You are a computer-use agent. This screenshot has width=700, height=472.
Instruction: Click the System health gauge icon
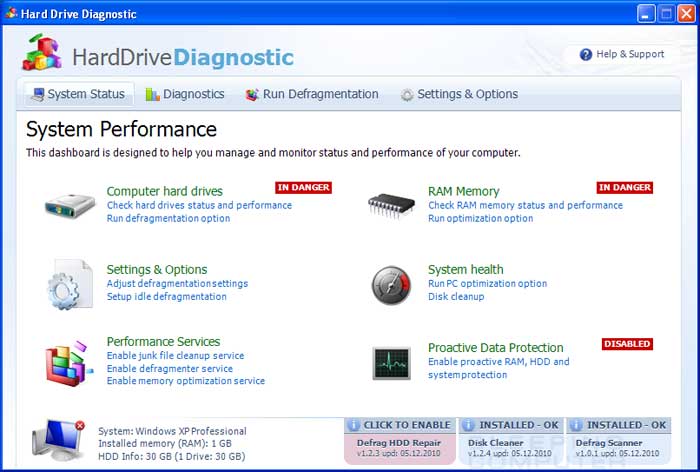392,285
